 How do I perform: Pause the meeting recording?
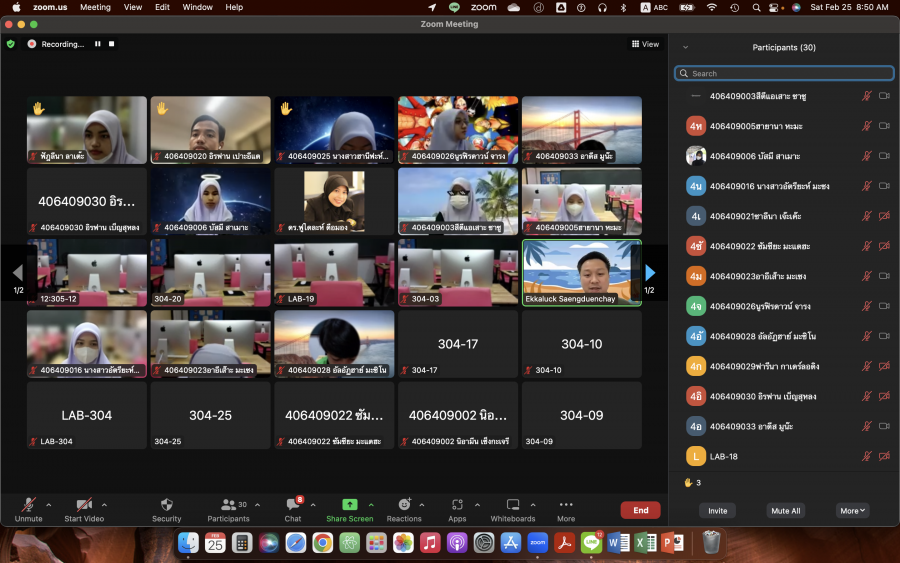click(98, 44)
